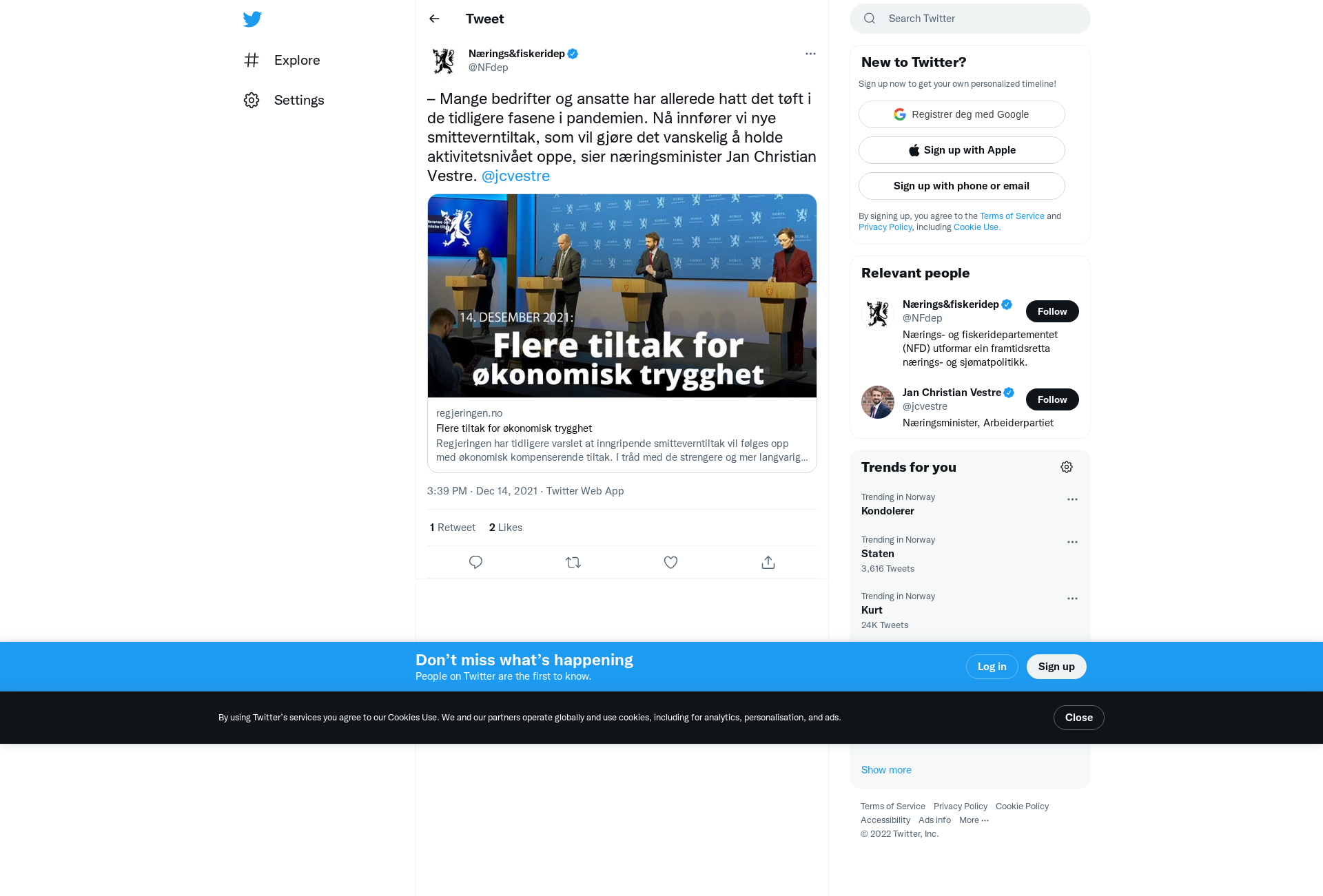
Task: Follow Nærings&fiskeridep account
Action: (1052, 311)
